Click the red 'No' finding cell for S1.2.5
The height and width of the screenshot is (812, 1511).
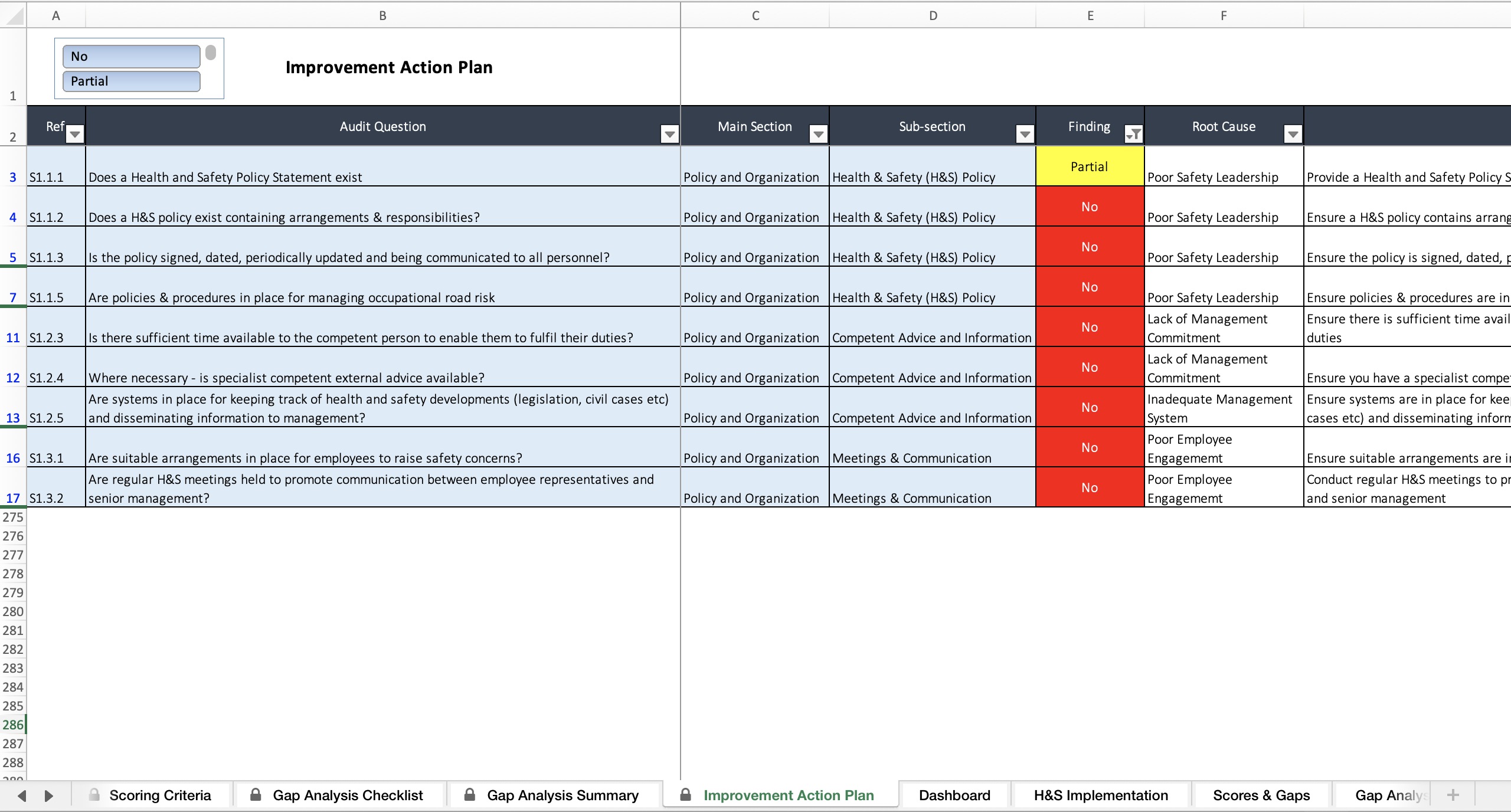tap(1090, 407)
